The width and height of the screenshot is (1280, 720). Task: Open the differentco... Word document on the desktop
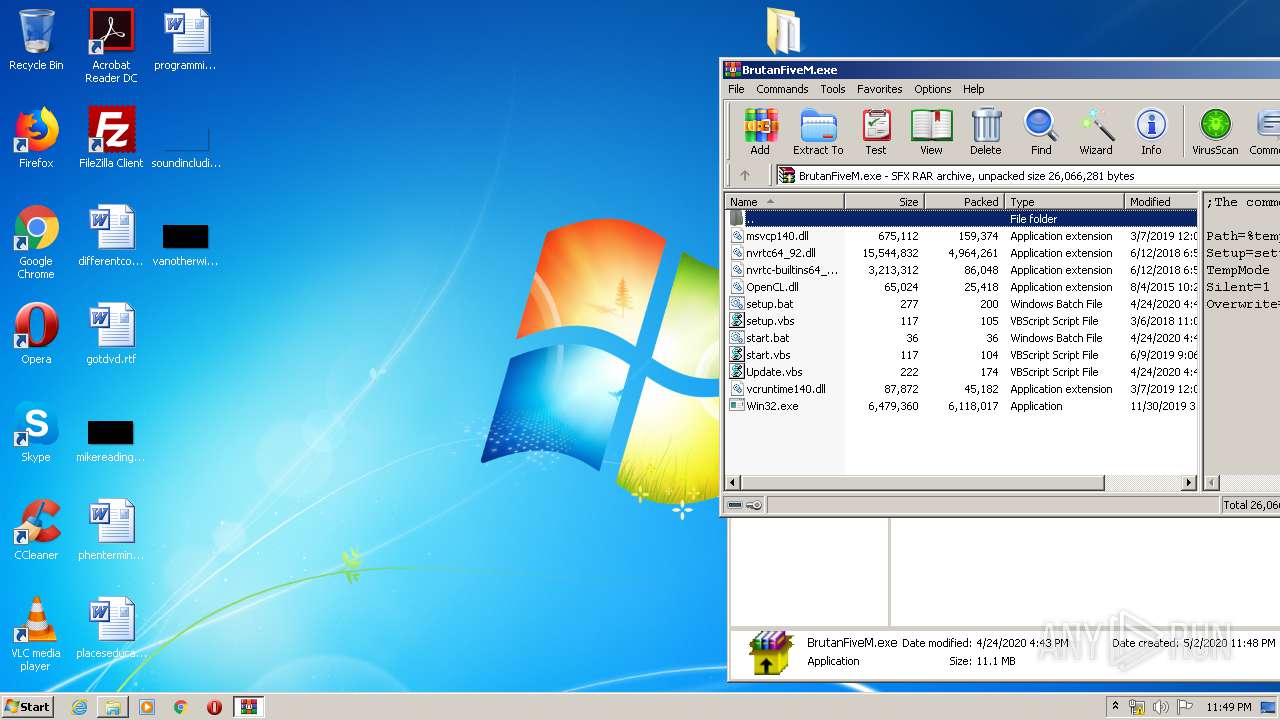(111, 236)
